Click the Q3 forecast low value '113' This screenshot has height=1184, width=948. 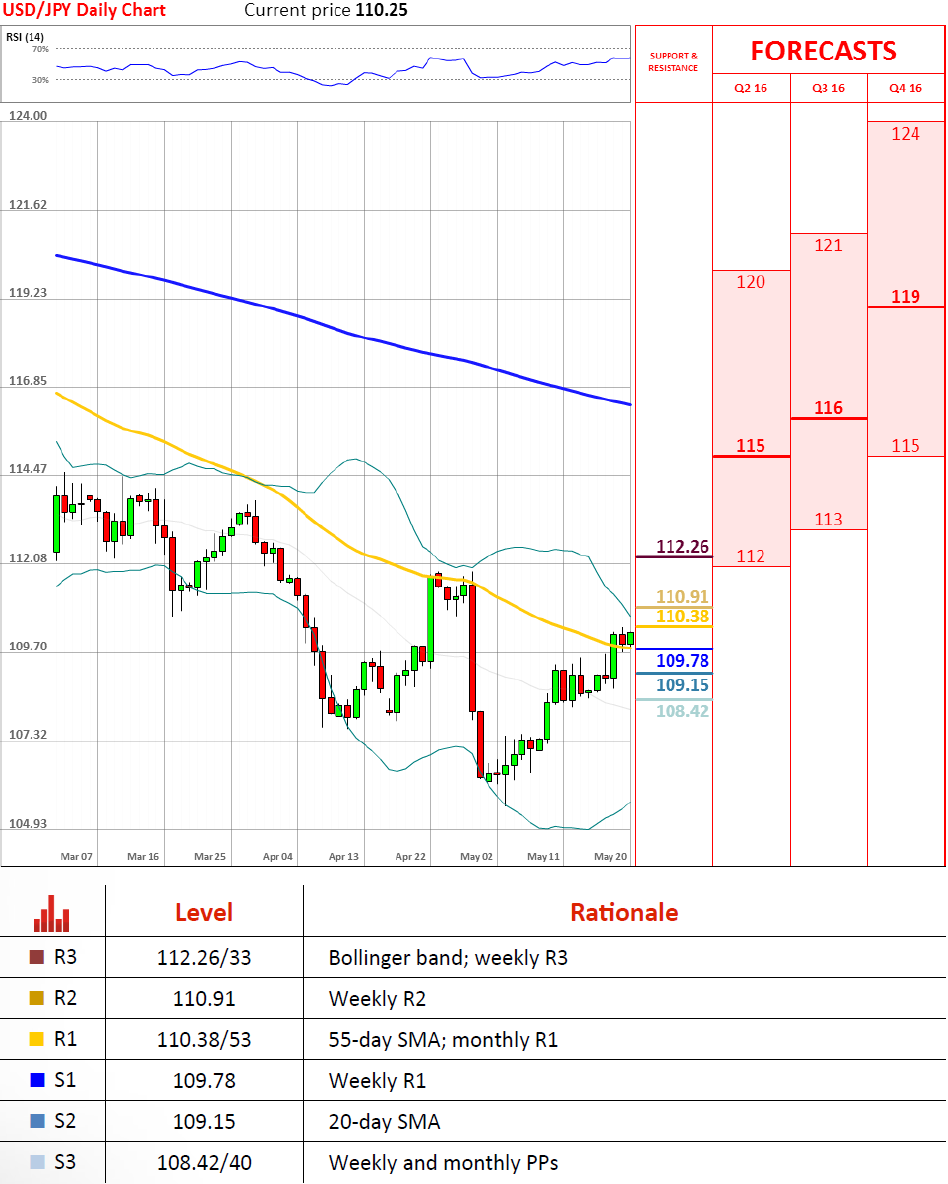(x=829, y=520)
